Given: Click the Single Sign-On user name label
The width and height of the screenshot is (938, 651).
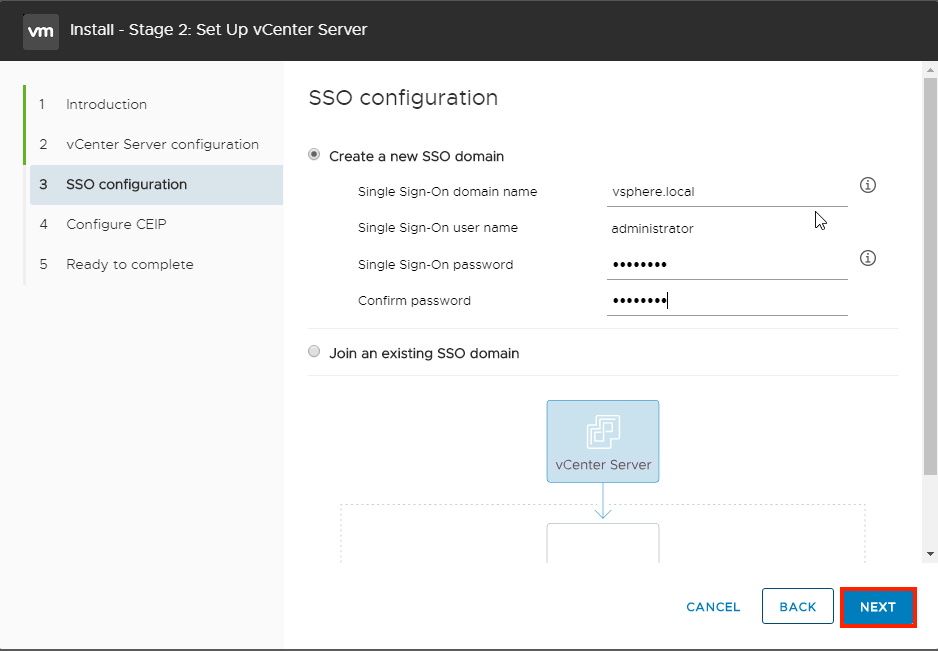Looking at the screenshot, I should click(x=438, y=228).
